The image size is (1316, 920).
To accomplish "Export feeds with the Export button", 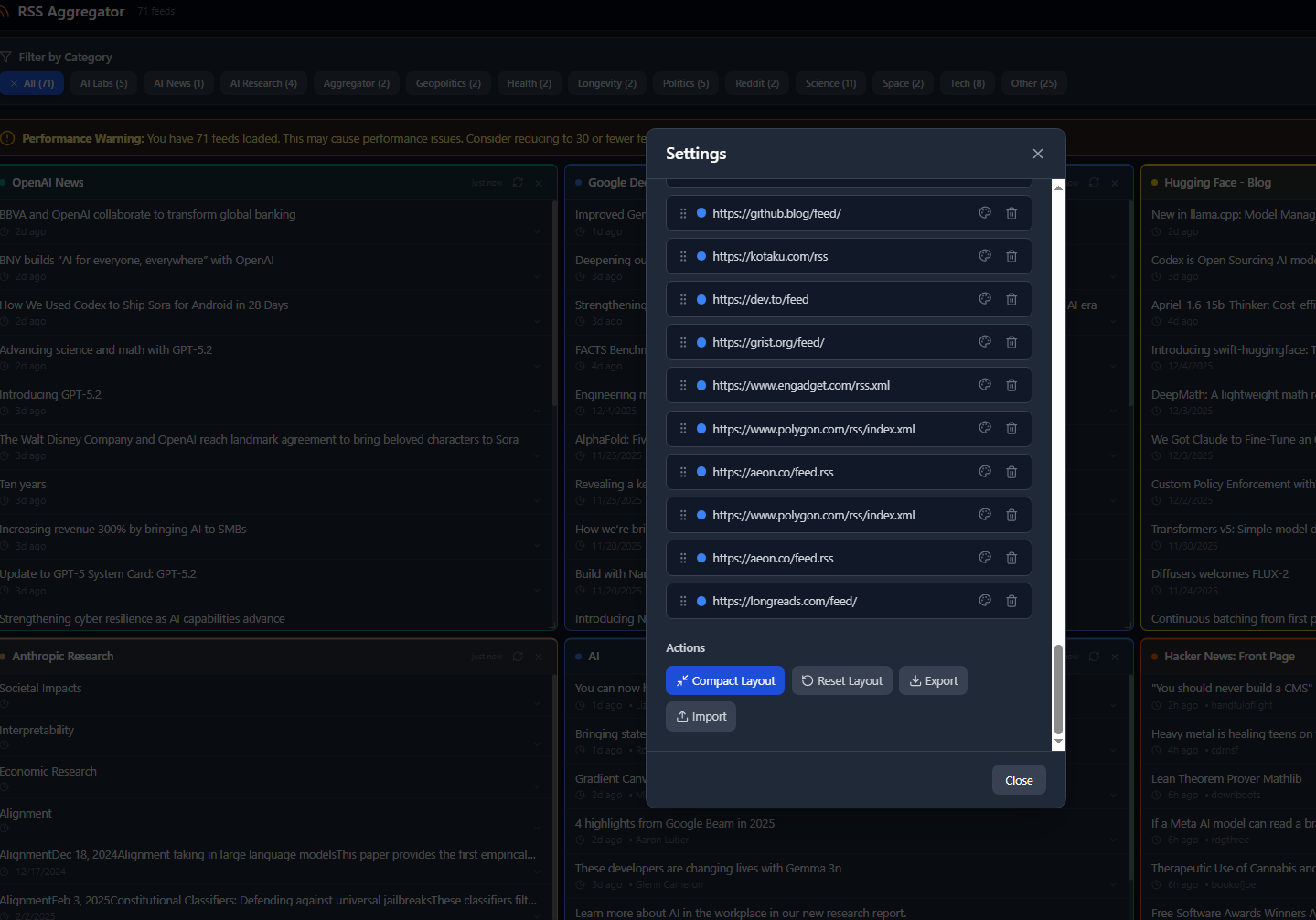I will (x=933, y=680).
